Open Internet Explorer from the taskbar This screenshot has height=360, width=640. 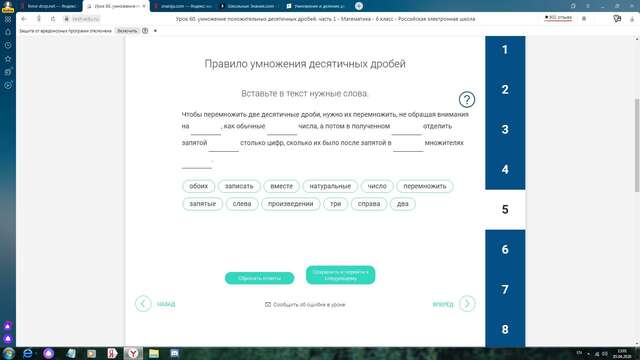point(28,353)
